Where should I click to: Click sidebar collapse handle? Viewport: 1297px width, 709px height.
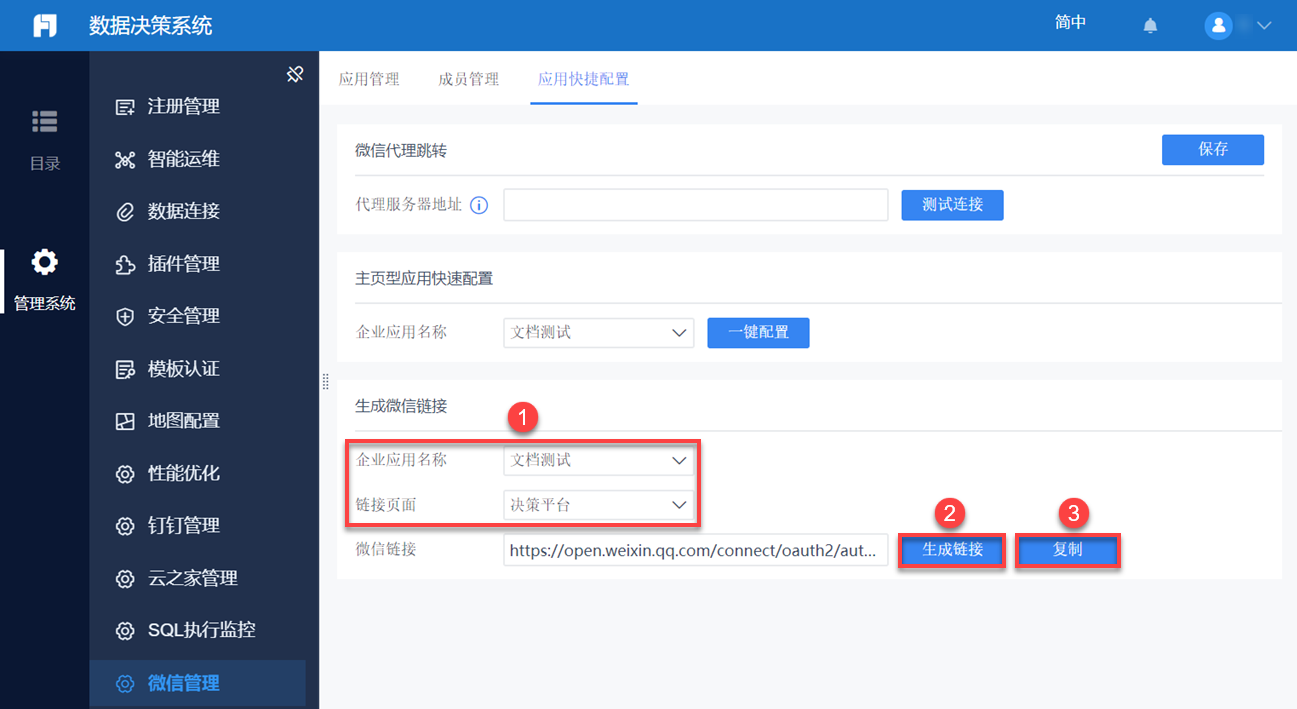click(325, 381)
